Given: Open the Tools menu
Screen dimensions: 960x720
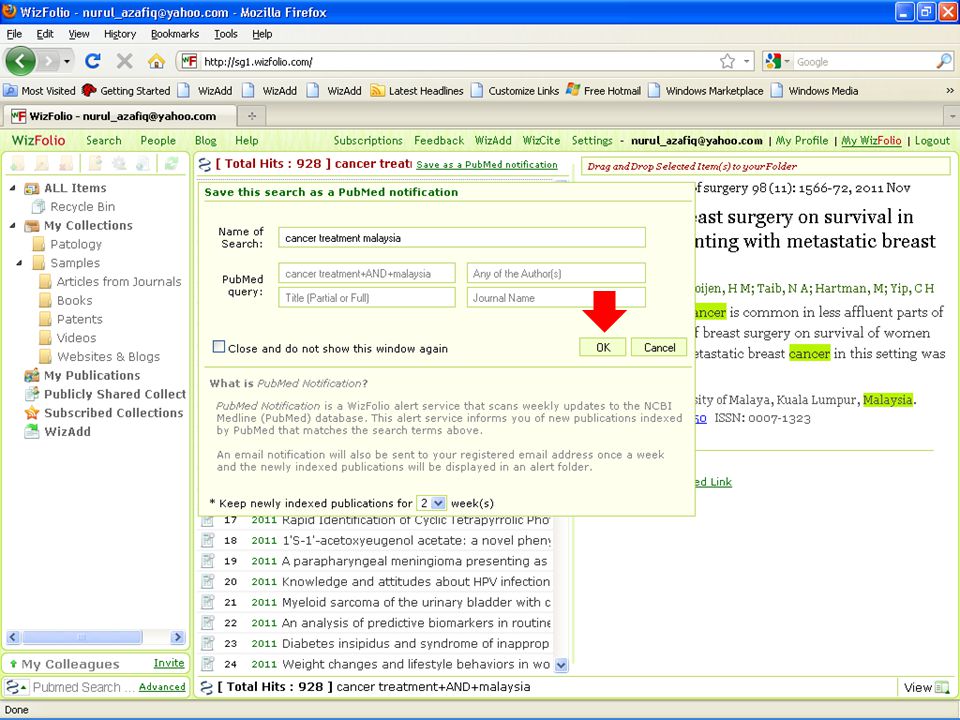Looking at the screenshot, I should (x=226, y=34).
